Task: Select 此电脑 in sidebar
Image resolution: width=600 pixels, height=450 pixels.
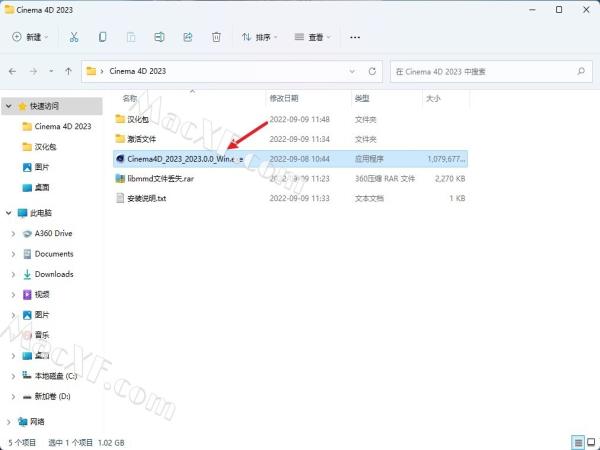Action: (x=41, y=213)
